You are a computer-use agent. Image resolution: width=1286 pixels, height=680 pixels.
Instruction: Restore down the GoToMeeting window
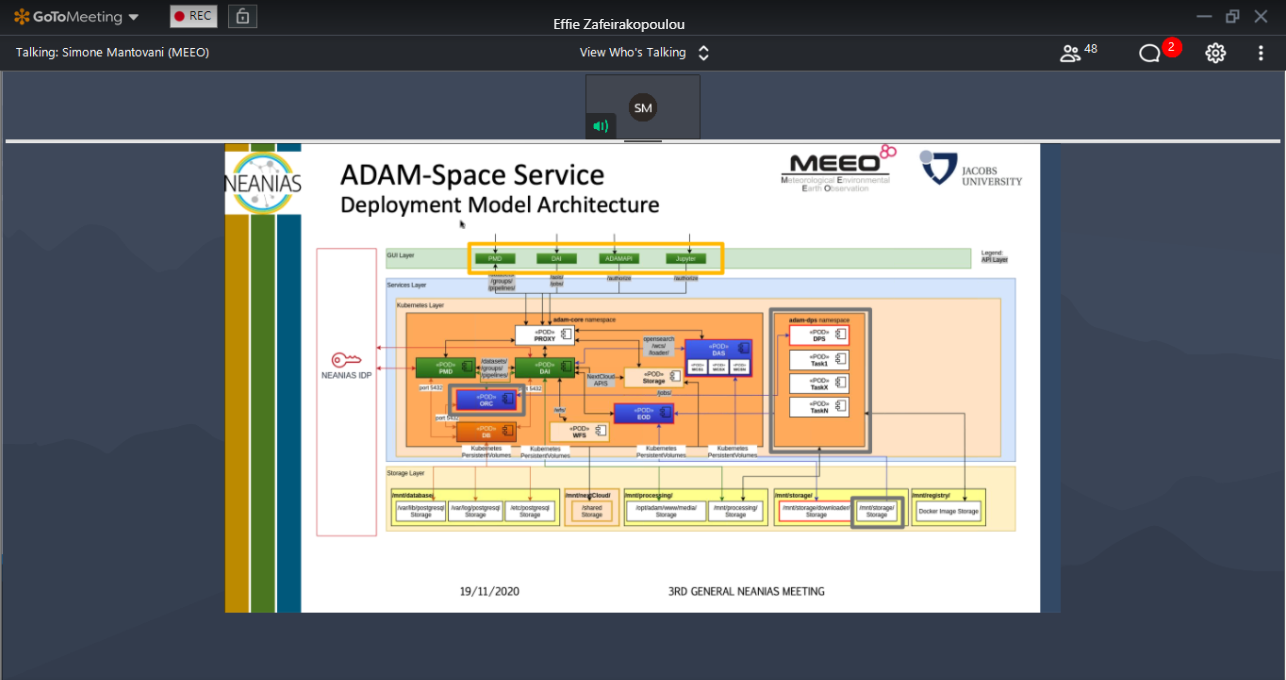(1232, 16)
